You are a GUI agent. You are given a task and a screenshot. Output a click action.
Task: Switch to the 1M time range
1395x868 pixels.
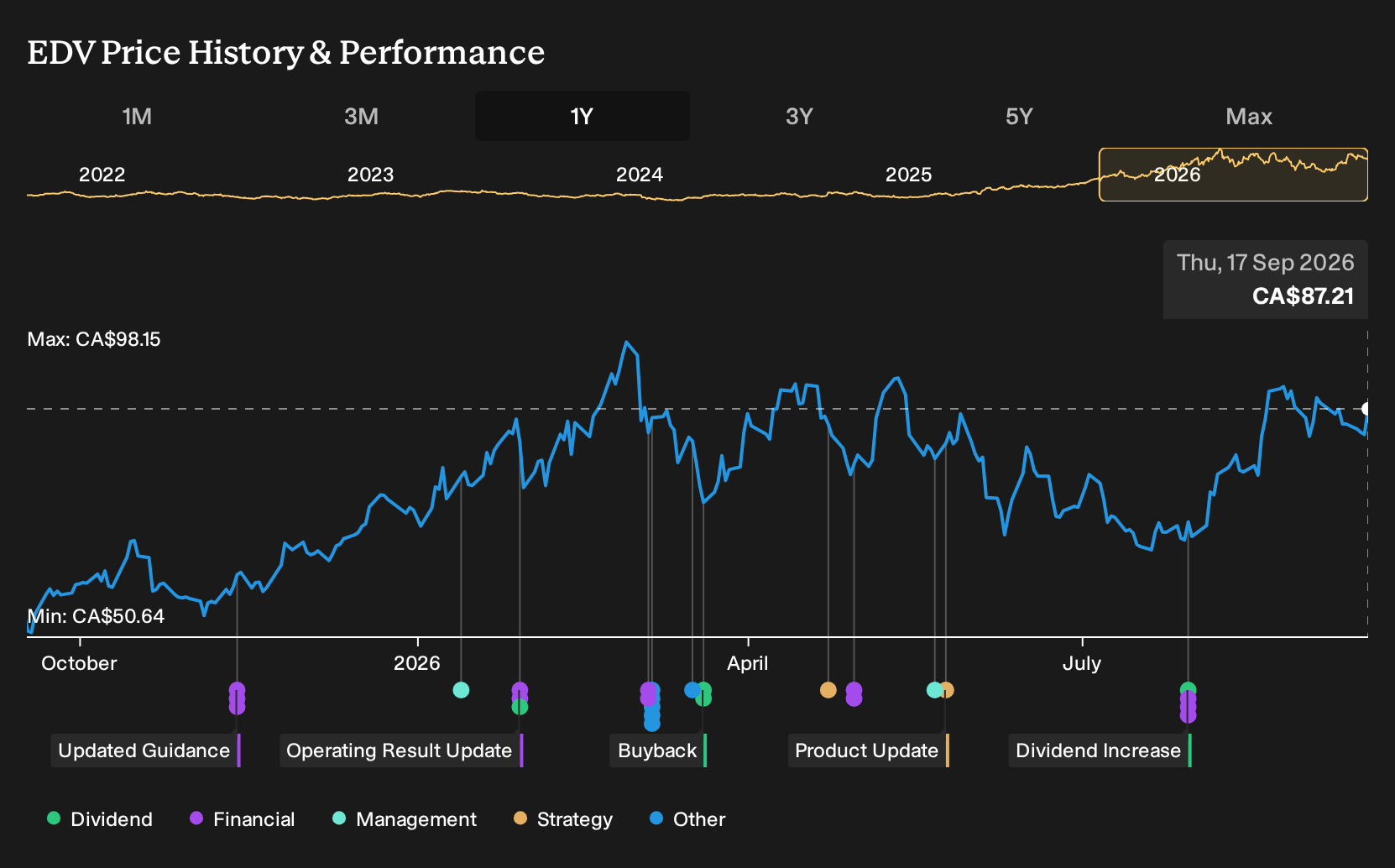point(137,116)
